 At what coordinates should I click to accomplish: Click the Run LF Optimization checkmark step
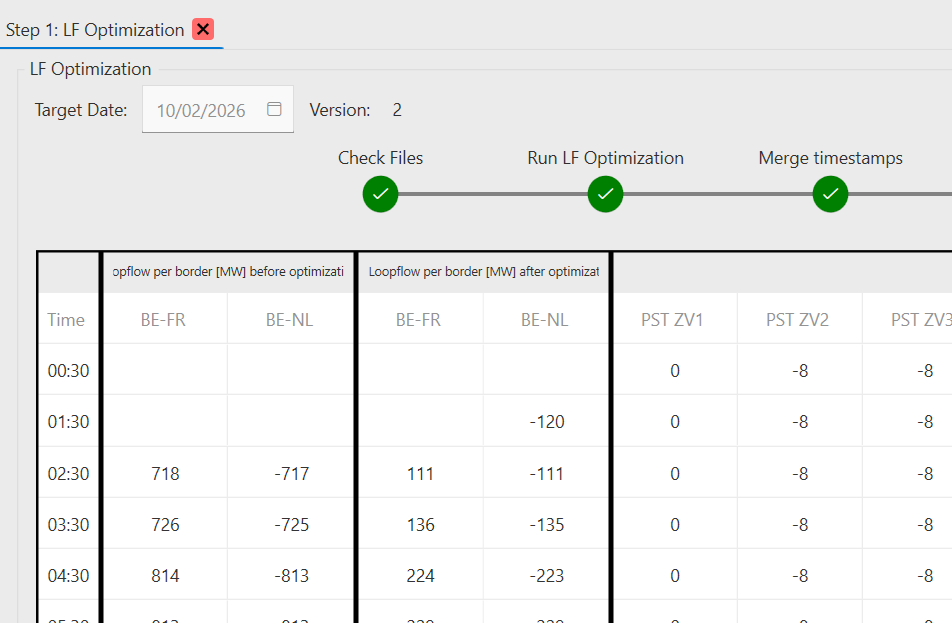click(x=605, y=194)
